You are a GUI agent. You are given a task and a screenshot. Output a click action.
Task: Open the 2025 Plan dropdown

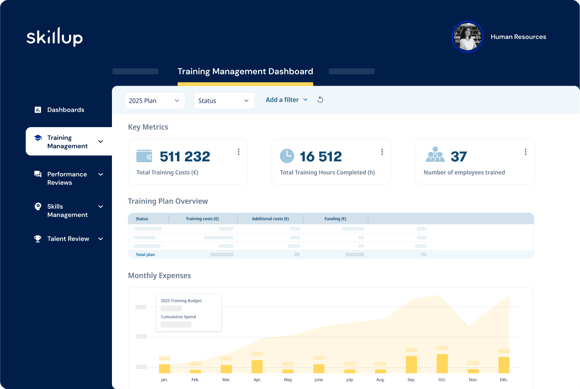(154, 101)
